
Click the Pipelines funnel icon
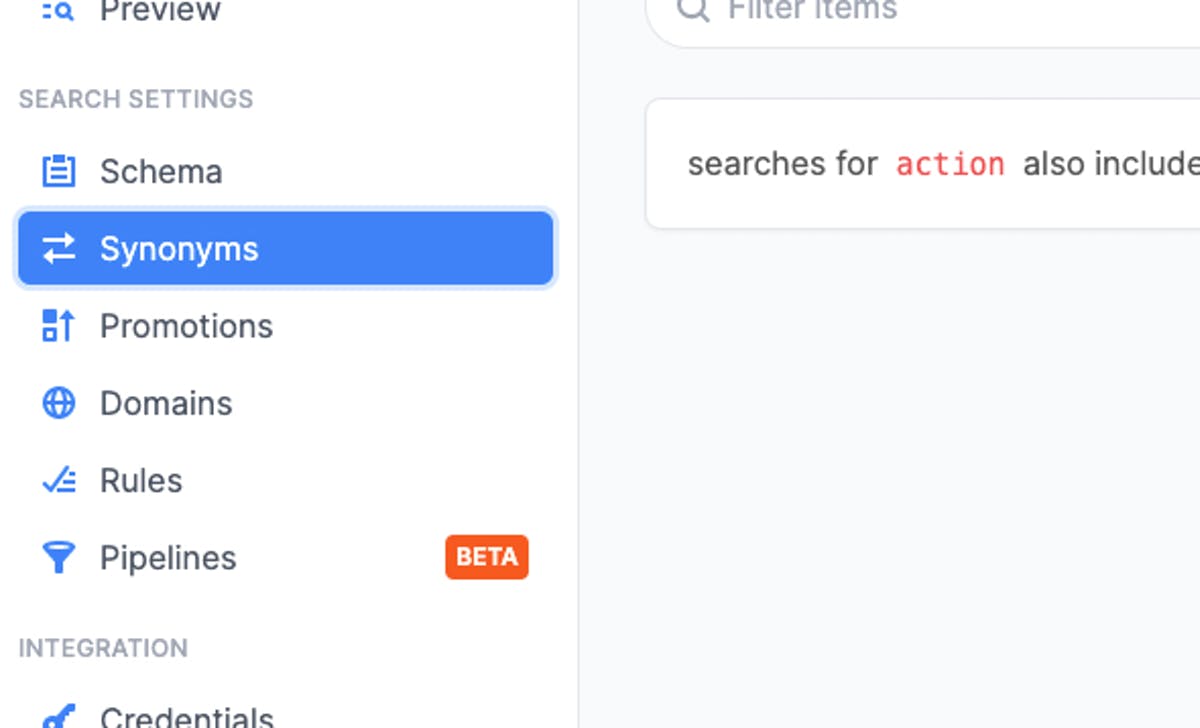58,557
